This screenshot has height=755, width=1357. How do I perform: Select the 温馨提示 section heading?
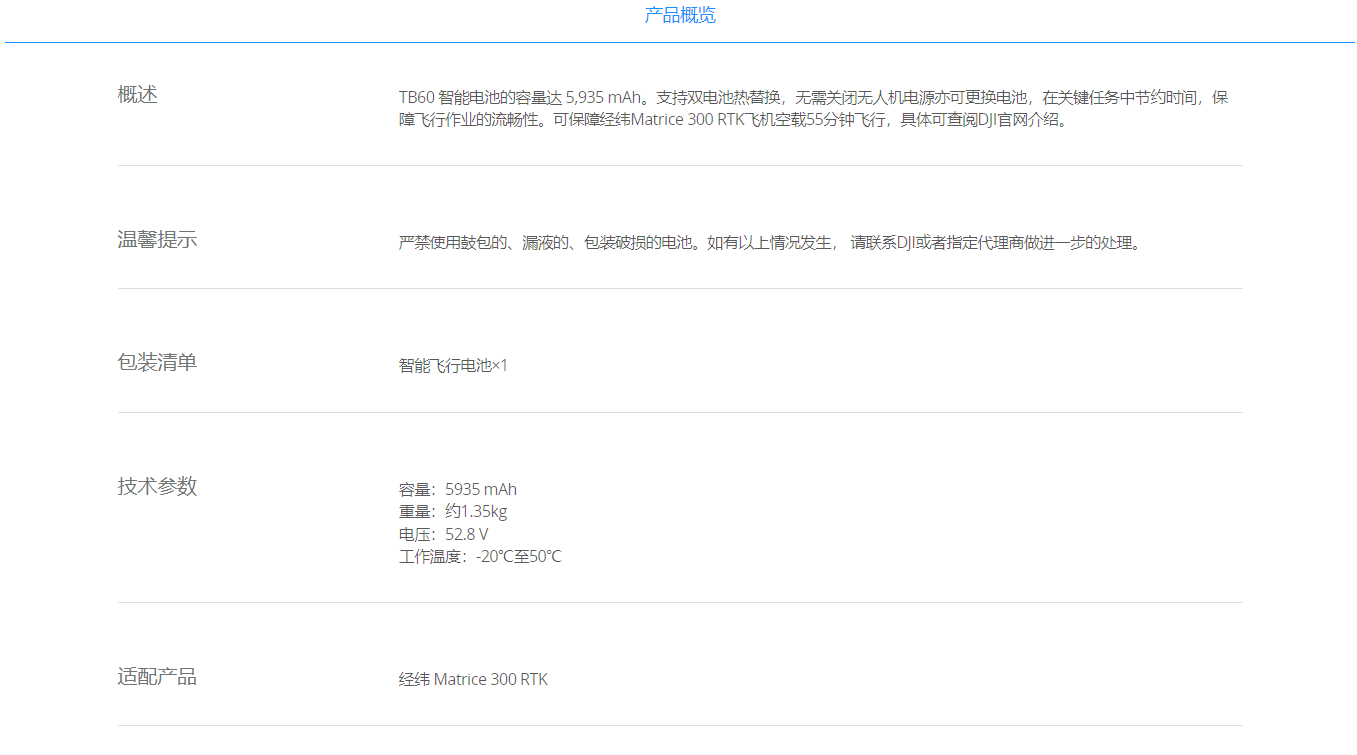tap(157, 240)
